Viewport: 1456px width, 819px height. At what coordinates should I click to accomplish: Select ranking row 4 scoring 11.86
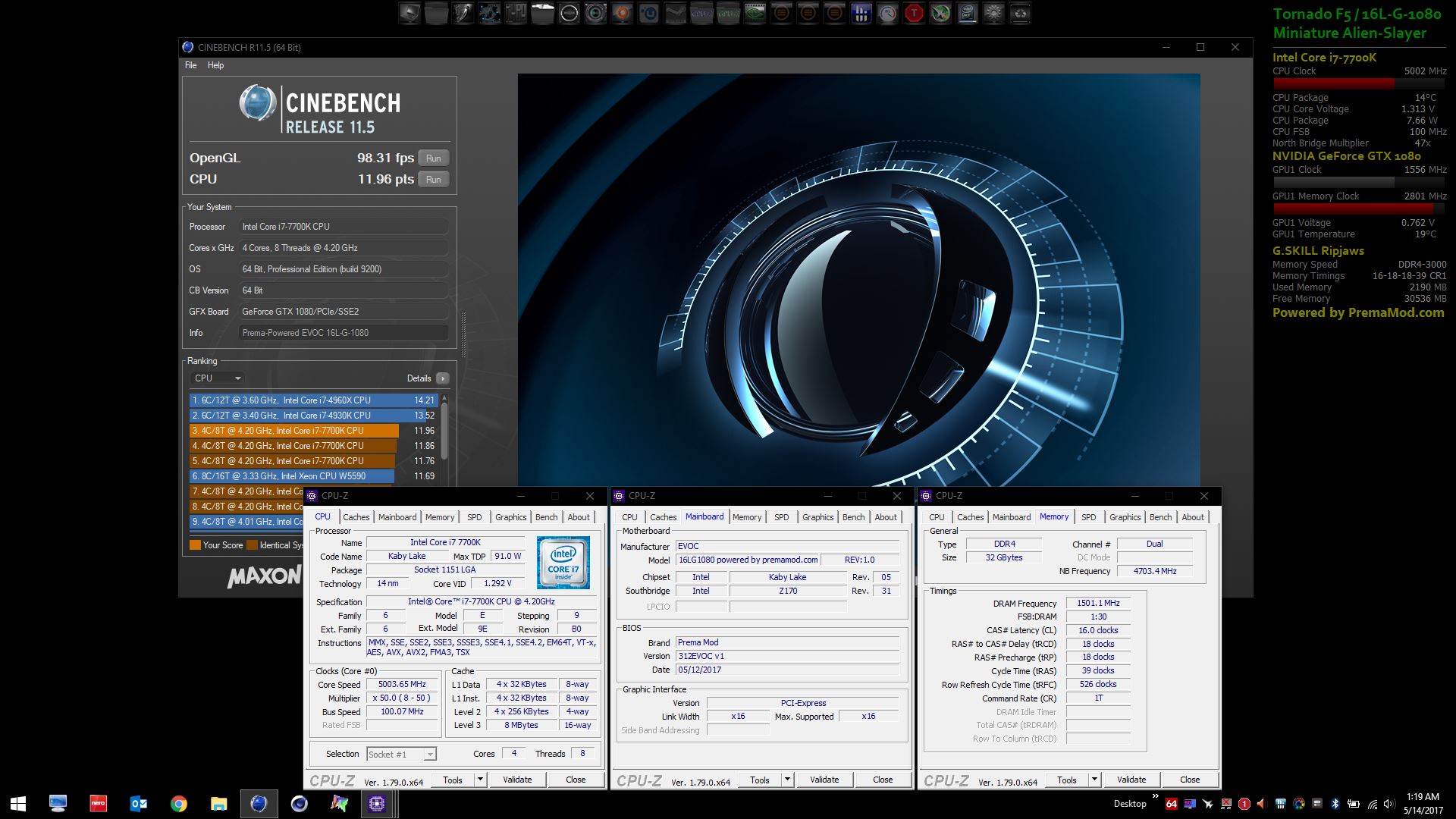coord(313,446)
